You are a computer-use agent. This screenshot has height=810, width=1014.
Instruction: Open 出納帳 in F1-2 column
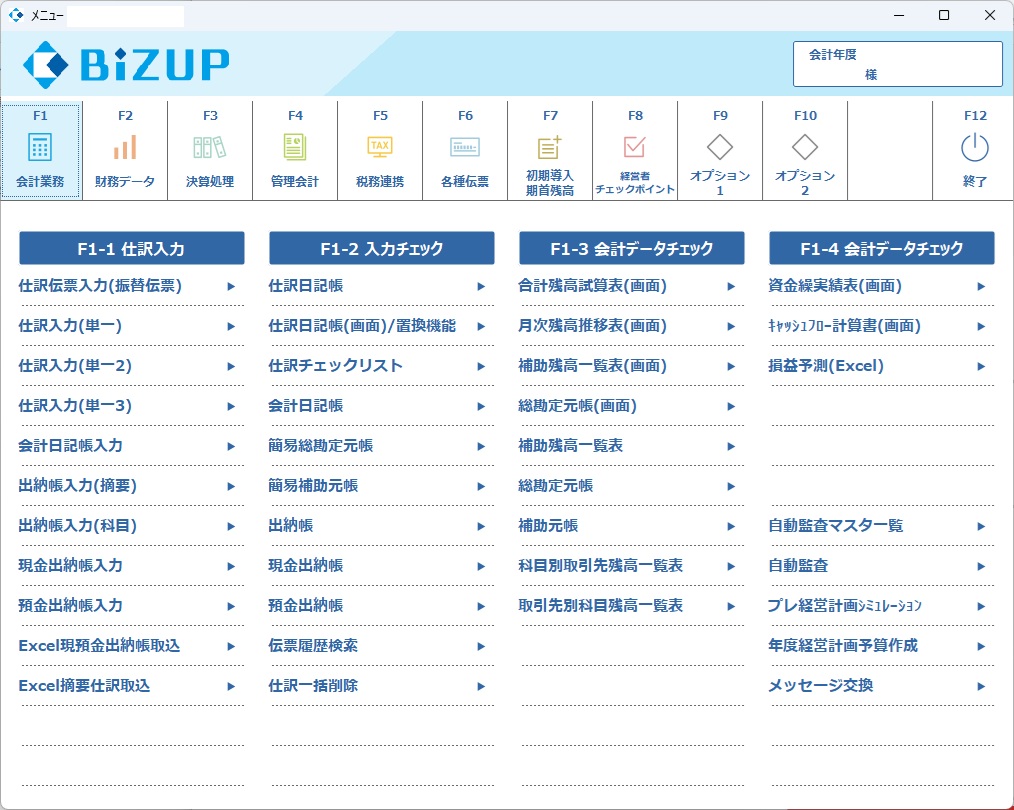click(x=291, y=526)
